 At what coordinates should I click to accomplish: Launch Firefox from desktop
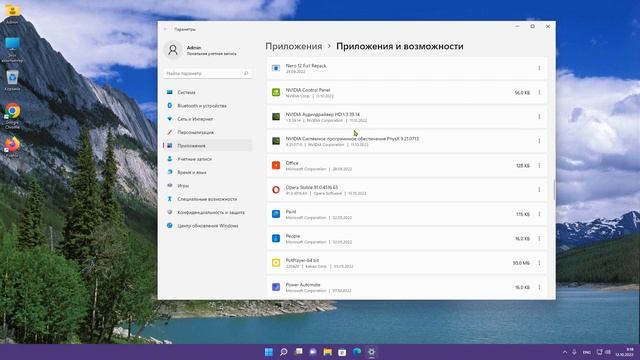(12, 148)
